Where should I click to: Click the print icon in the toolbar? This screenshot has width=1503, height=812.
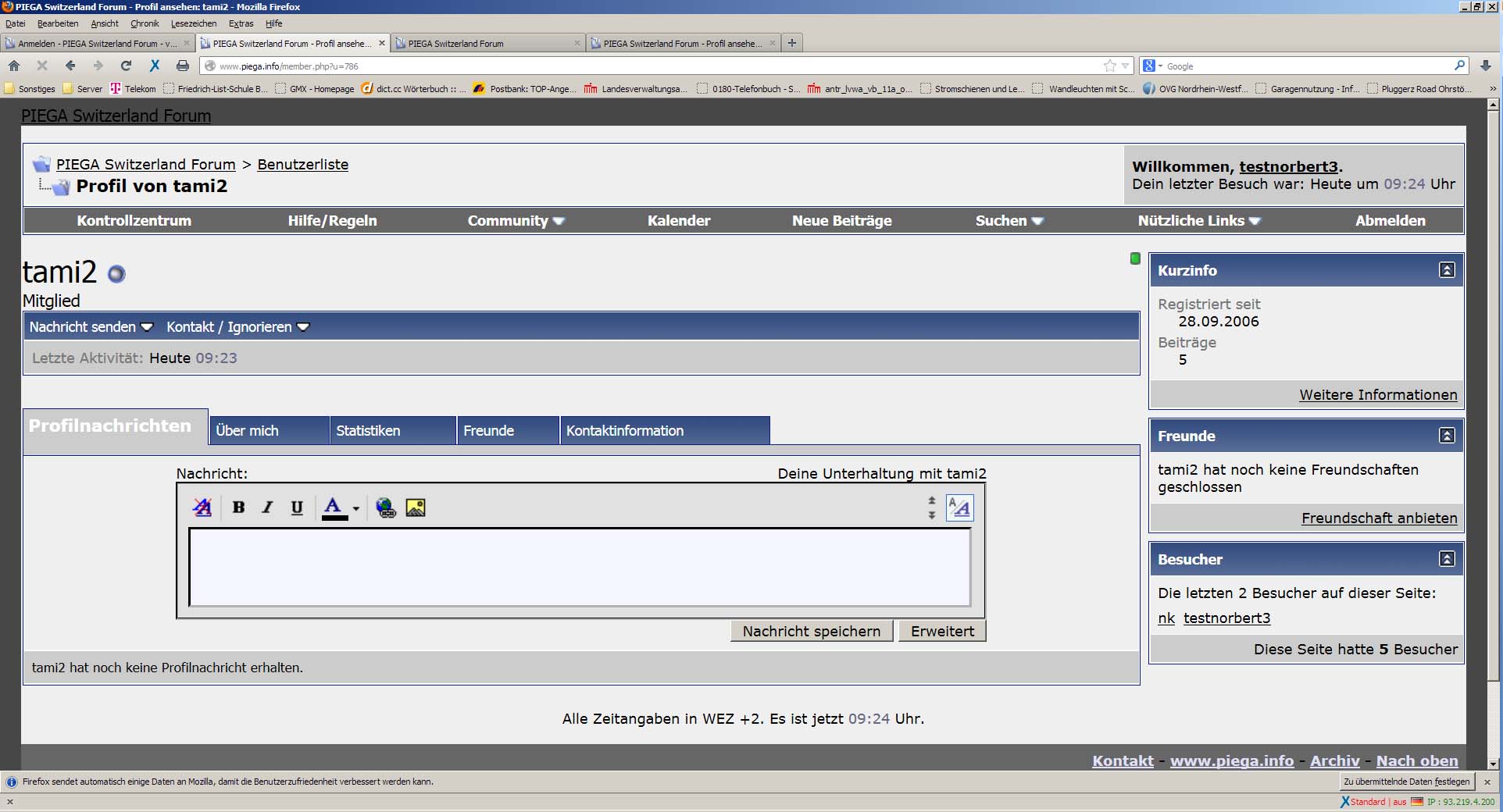(x=182, y=66)
